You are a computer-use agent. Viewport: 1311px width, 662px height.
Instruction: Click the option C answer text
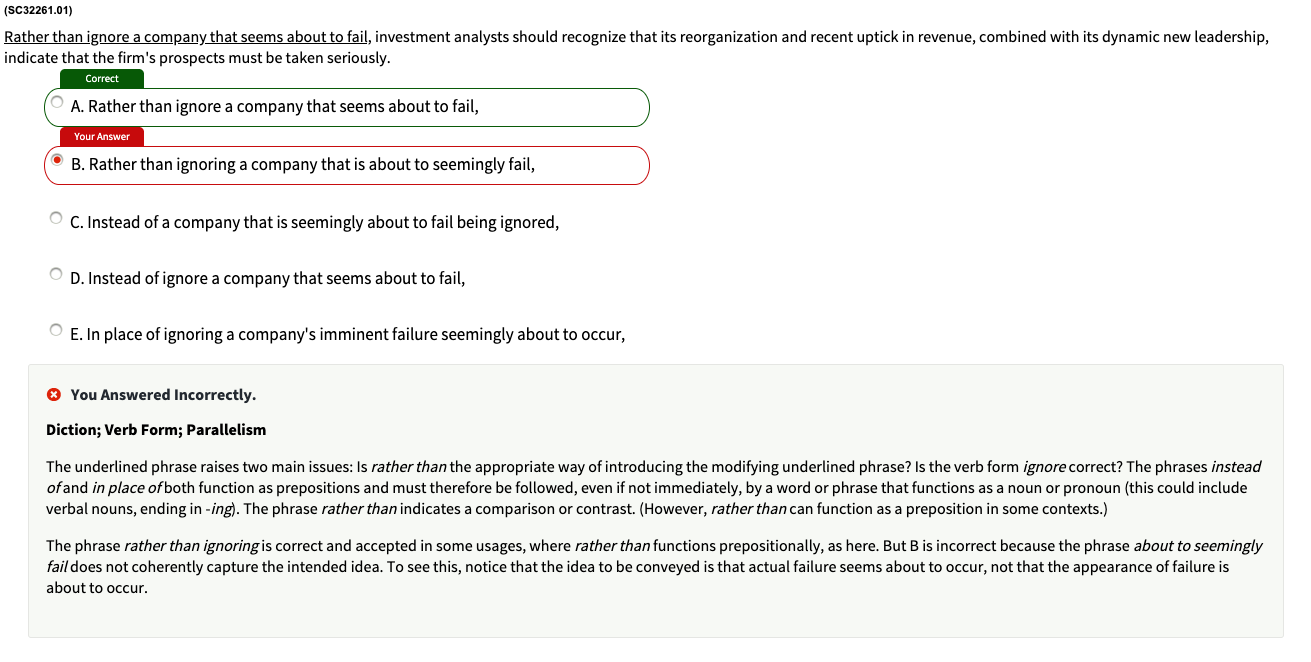(x=315, y=221)
